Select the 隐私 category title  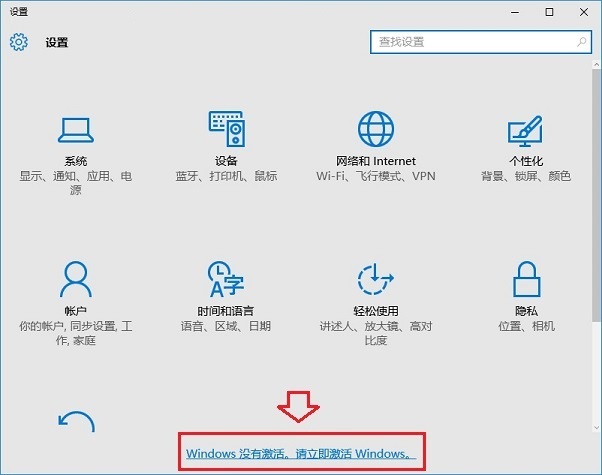pyautogui.click(x=526, y=311)
